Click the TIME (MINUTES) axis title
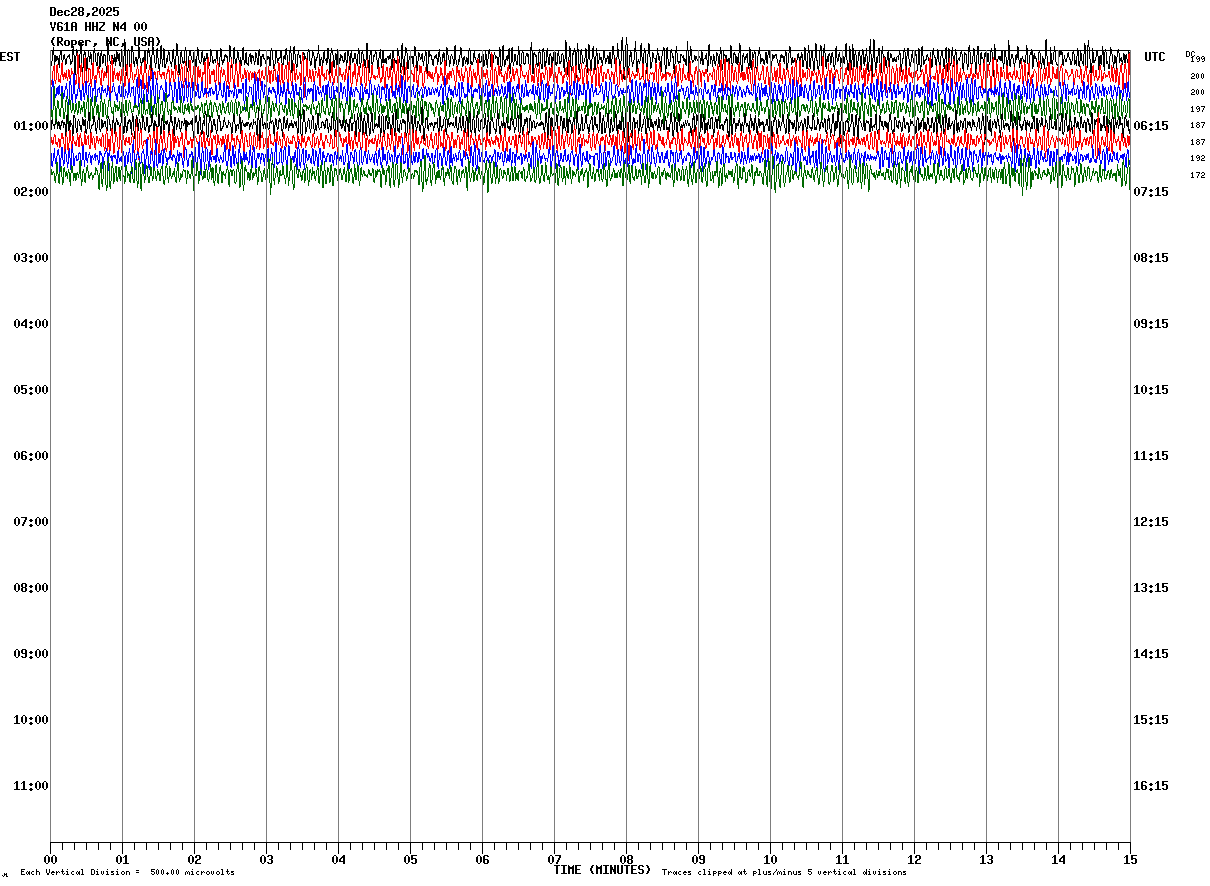1210x886 pixels. pos(602,870)
